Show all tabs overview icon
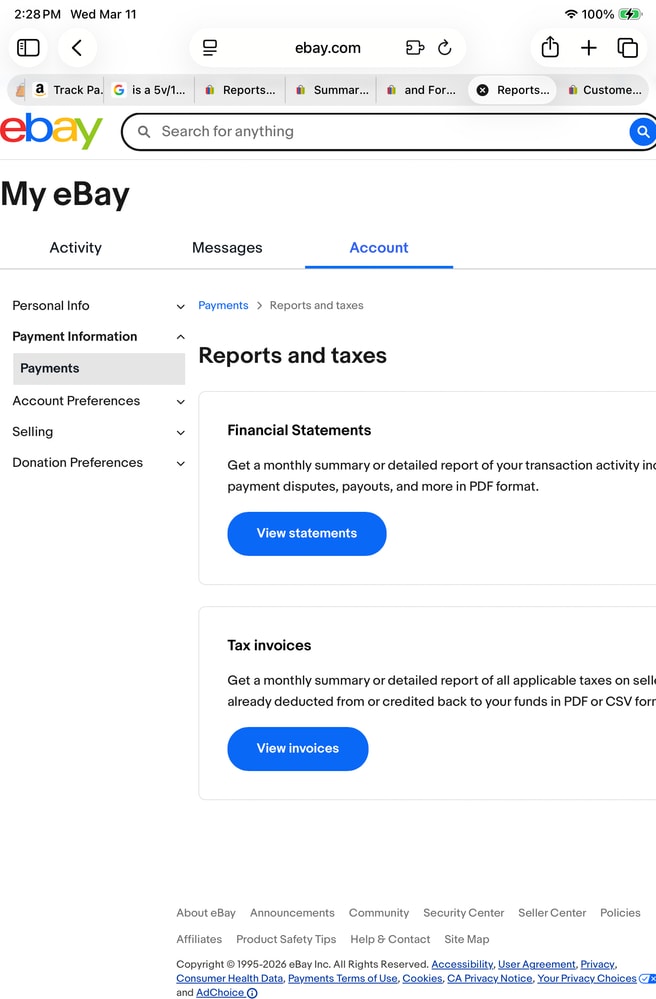The image size is (656, 999). 627,48
